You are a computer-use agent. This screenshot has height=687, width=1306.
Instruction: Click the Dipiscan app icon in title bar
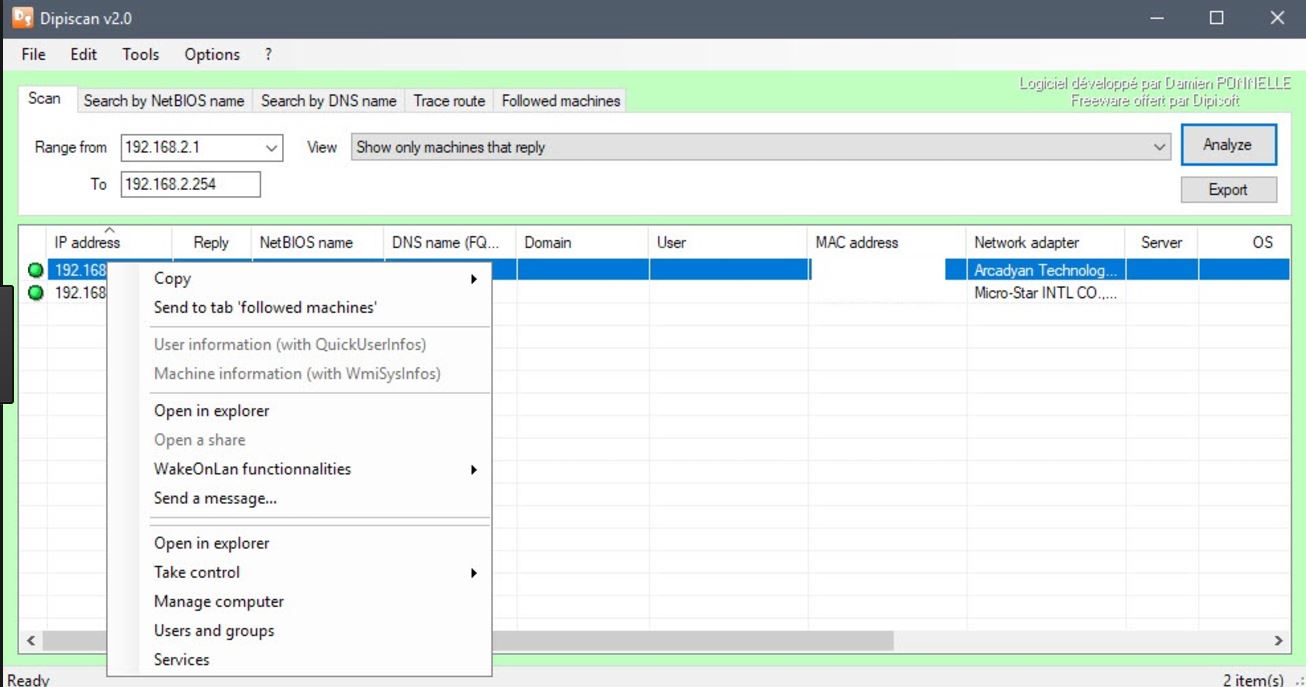tap(22, 18)
